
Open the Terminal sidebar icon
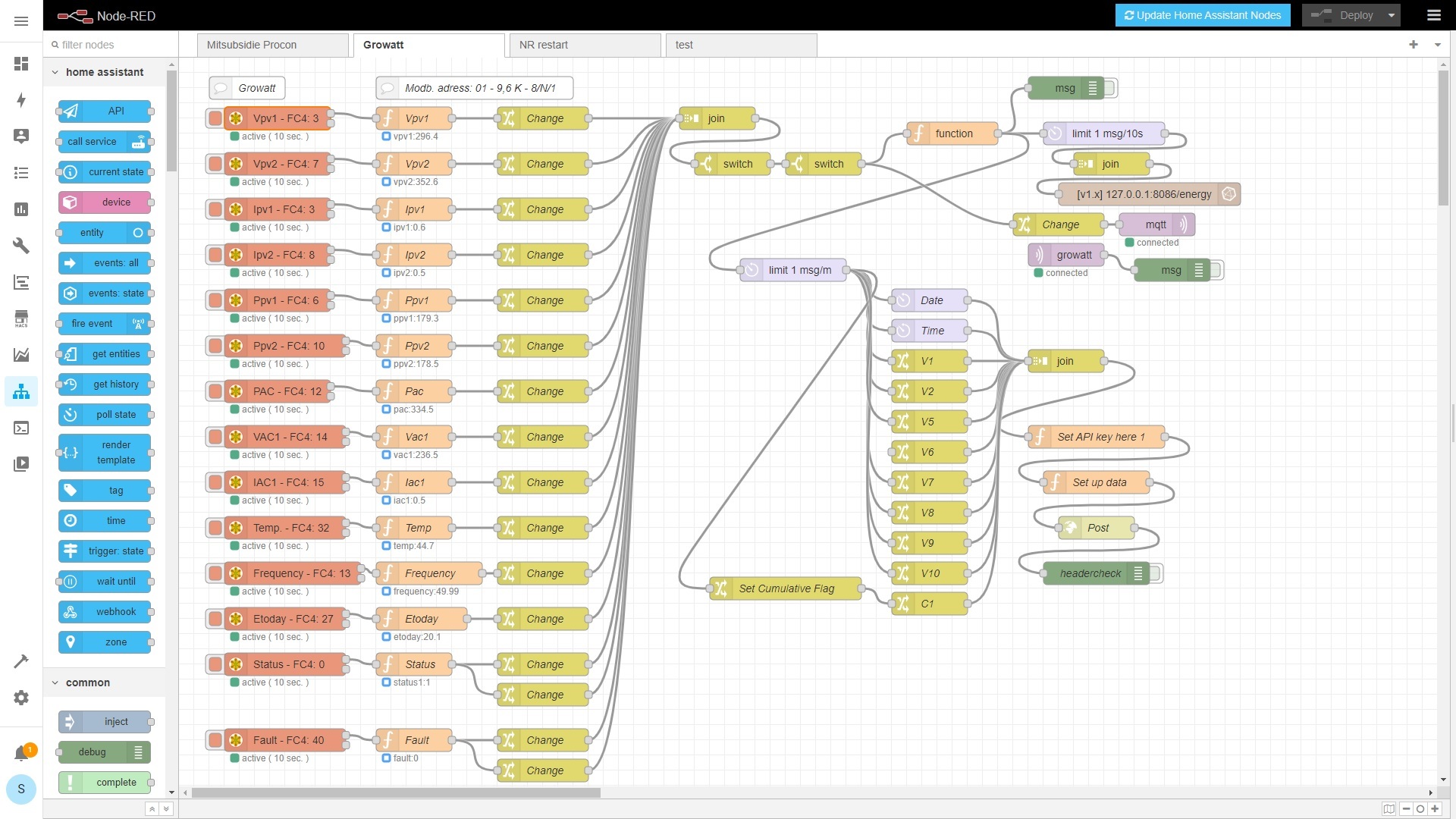tap(21, 428)
